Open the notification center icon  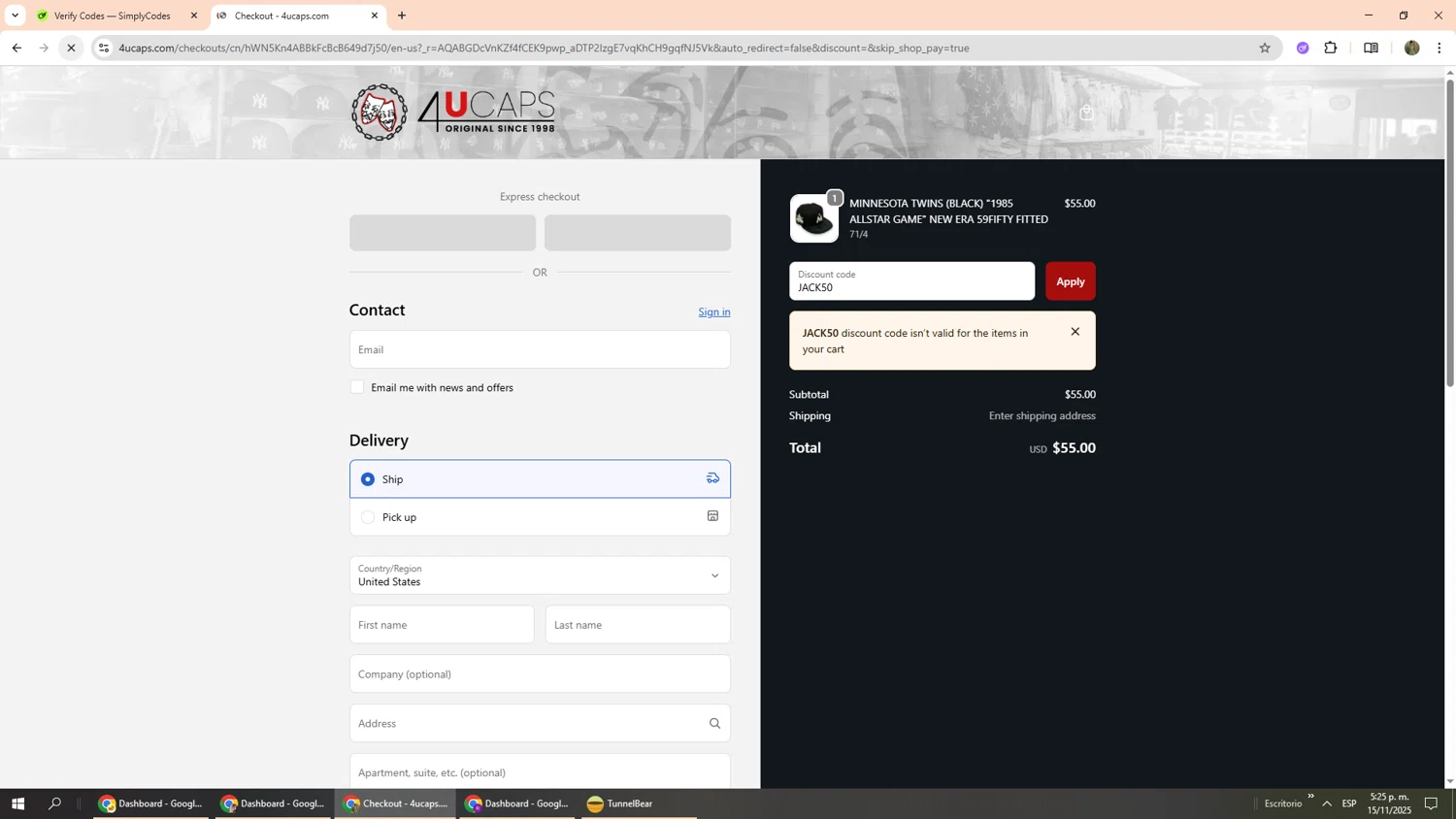click(x=1431, y=803)
